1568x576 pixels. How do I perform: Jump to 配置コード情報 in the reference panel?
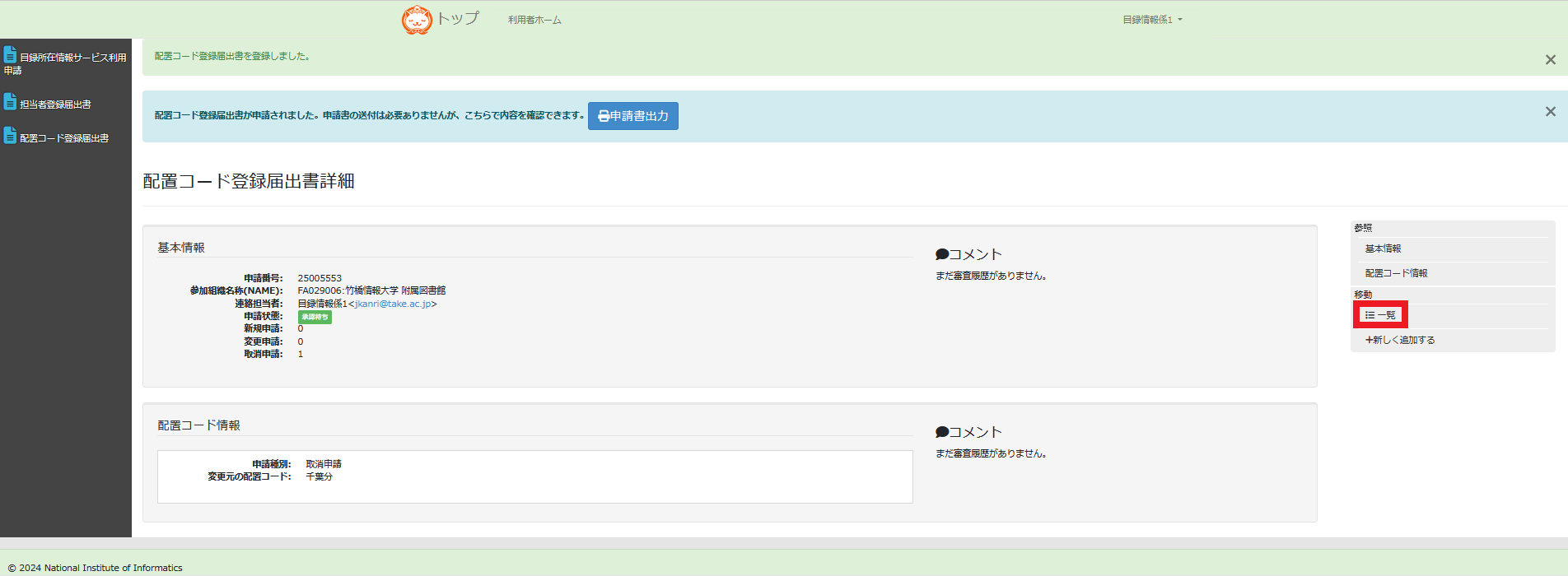click(x=1396, y=273)
